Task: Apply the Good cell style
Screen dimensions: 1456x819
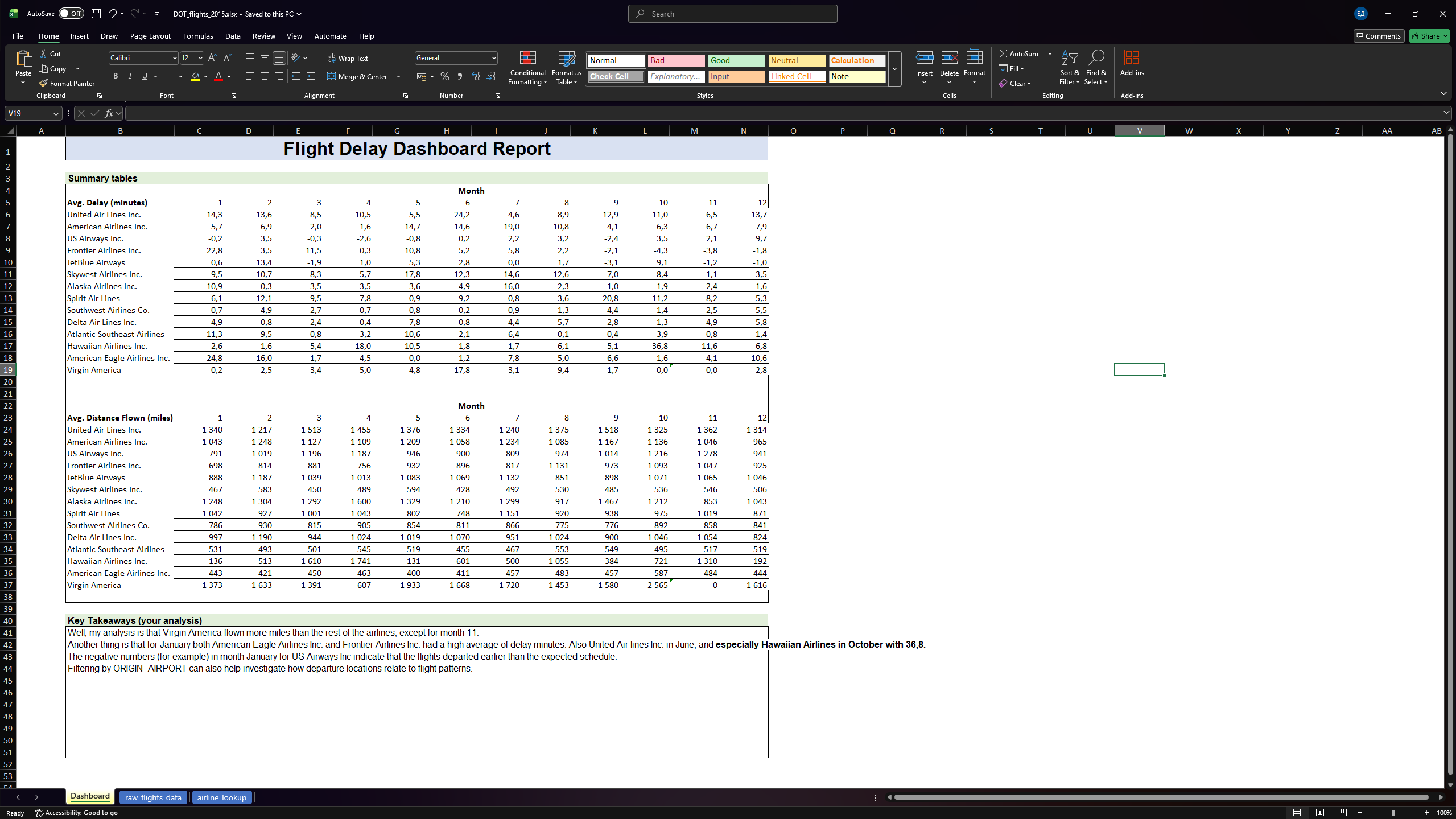Action: pyautogui.click(x=736, y=60)
